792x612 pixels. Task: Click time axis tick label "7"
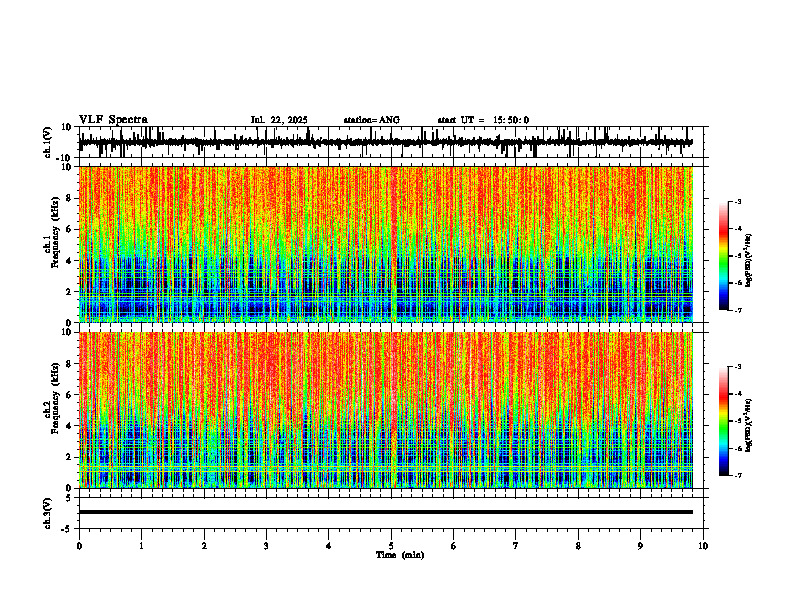click(516, 546)
